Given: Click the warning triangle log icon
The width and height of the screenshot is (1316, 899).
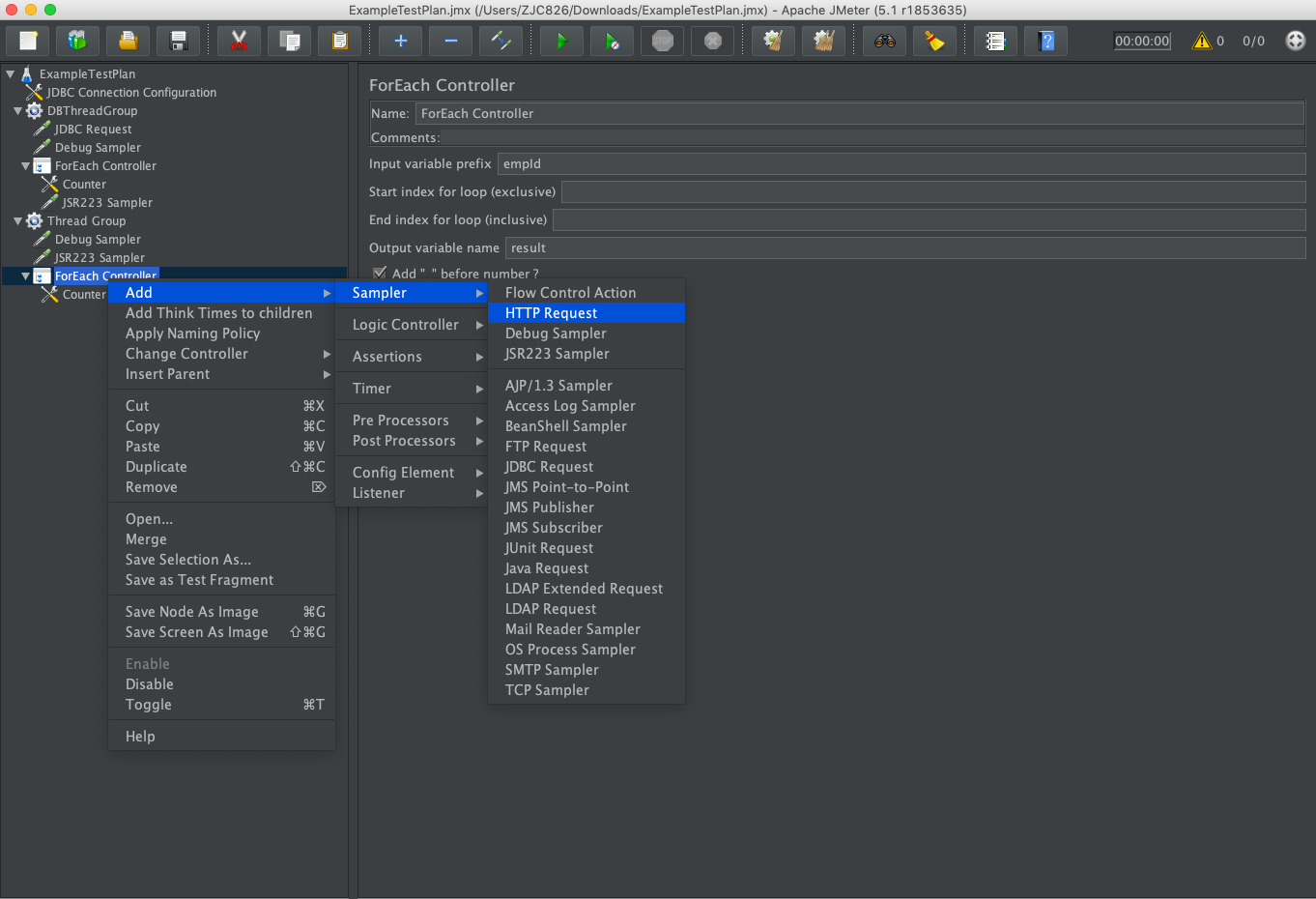Looking at the screenshot, I should point(1201,41).
